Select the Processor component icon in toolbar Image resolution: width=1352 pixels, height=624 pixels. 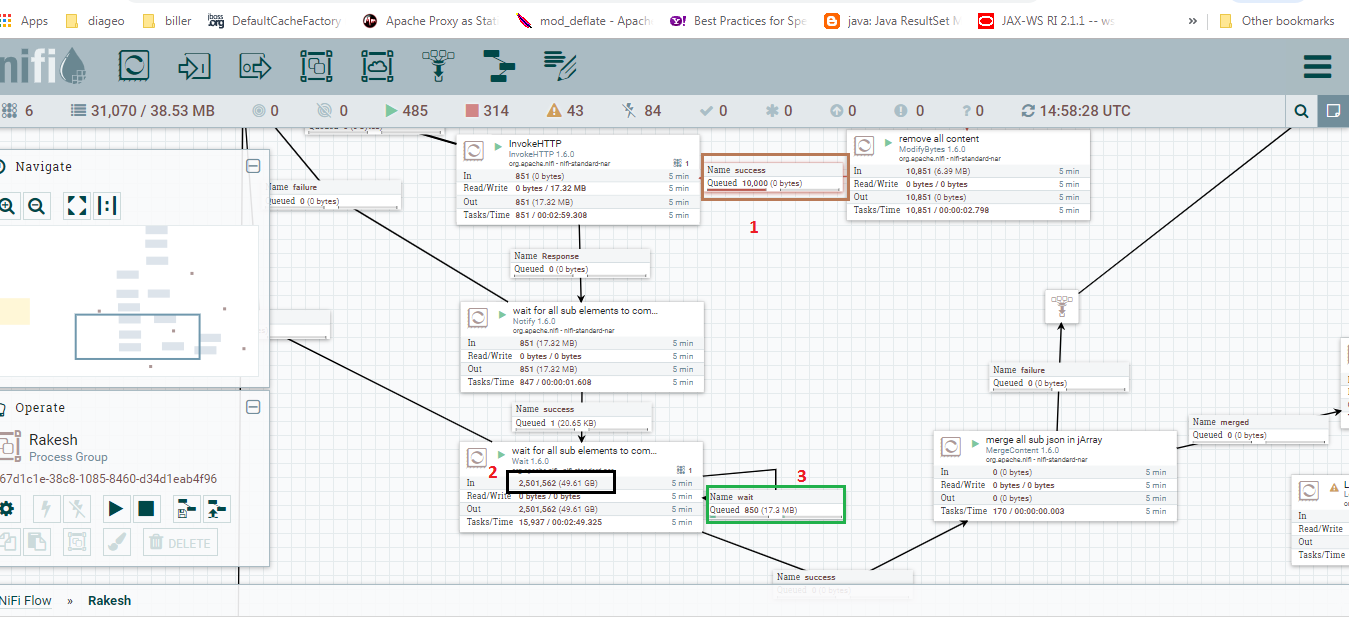134,67
